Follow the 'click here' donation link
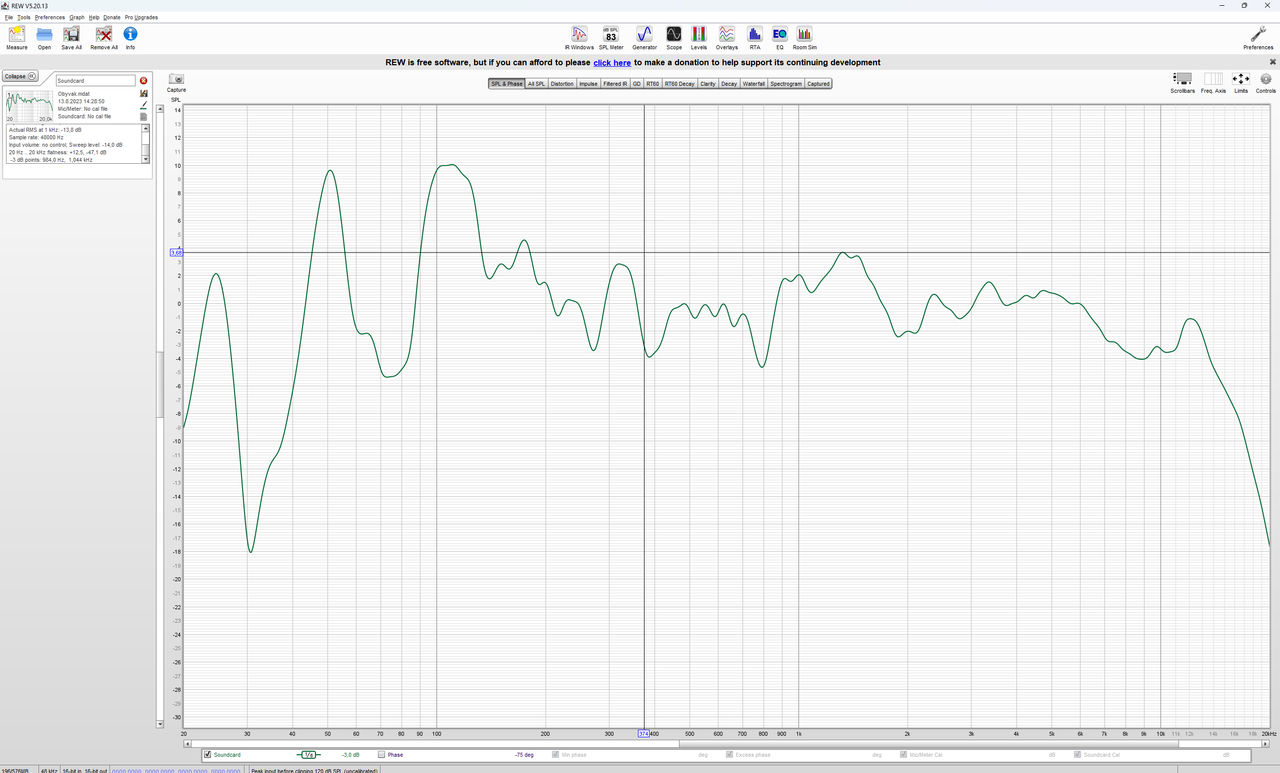The image size is (1280, 773). pos(612,62)
